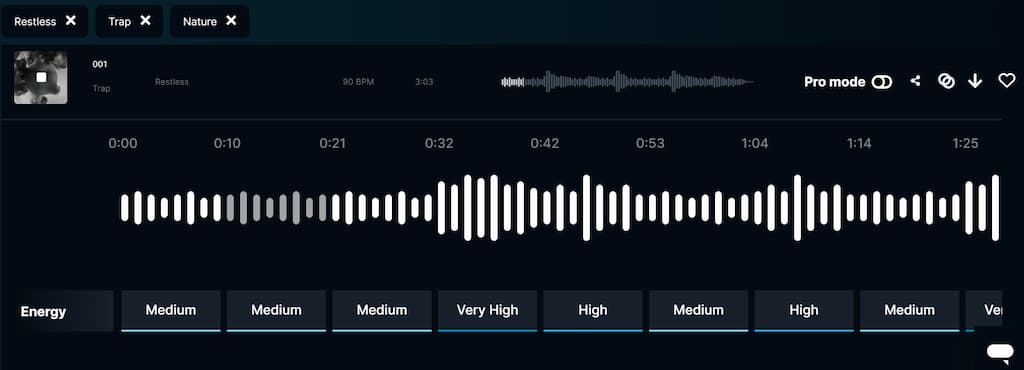Viewport: 1024px width, 370px height.
Task: Remove the Restless filter tag
Action: 71,20
